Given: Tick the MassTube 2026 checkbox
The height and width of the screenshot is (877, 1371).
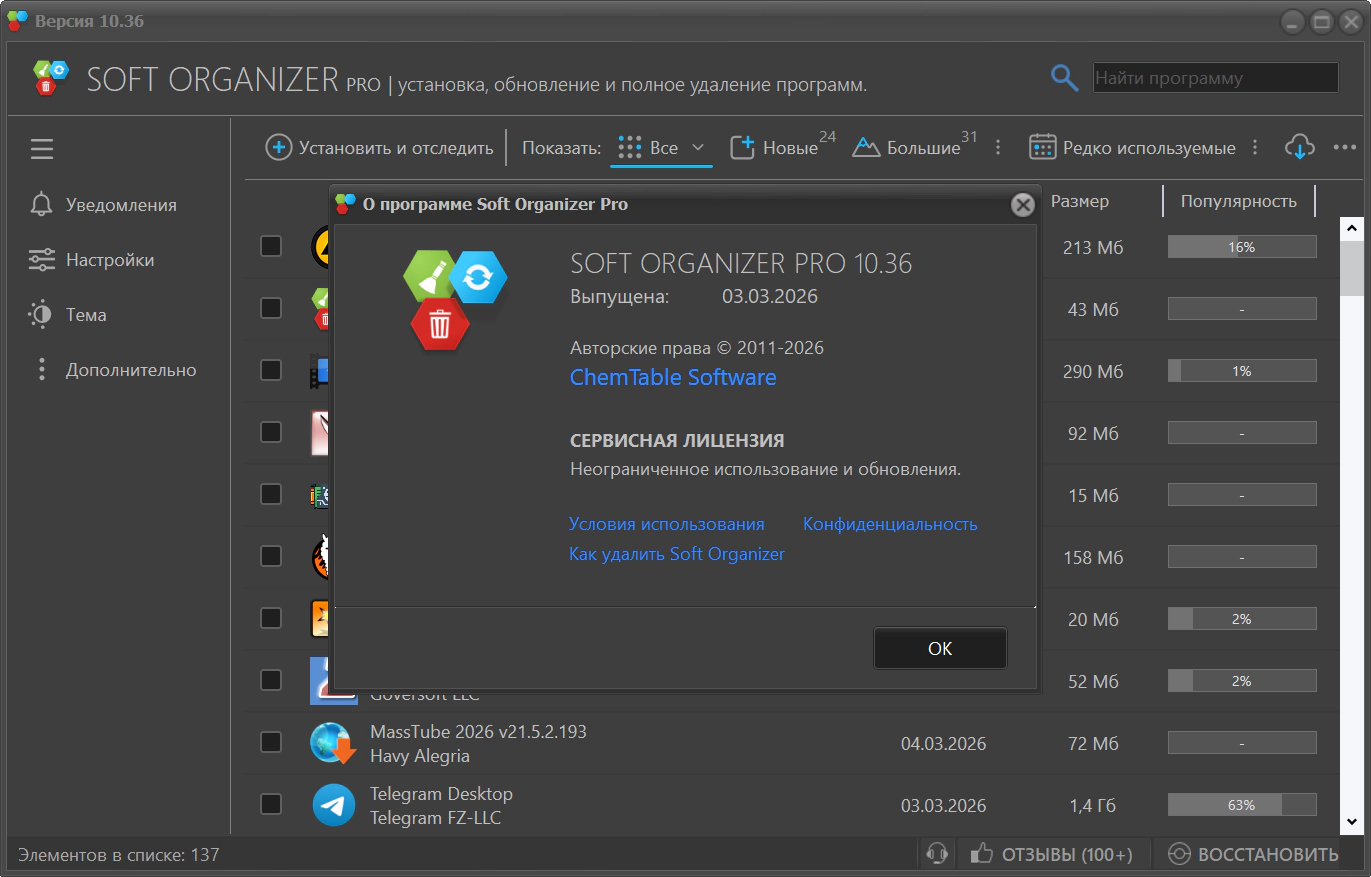Looking at the screenshot, I should pos(271,742).
